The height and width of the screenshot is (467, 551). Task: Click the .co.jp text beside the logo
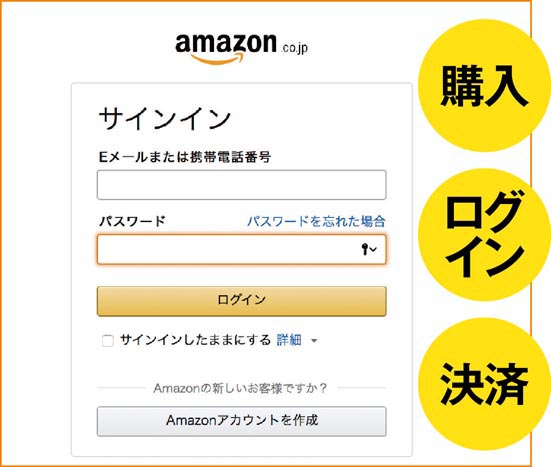pyautogui.click(x=294, y=48)
